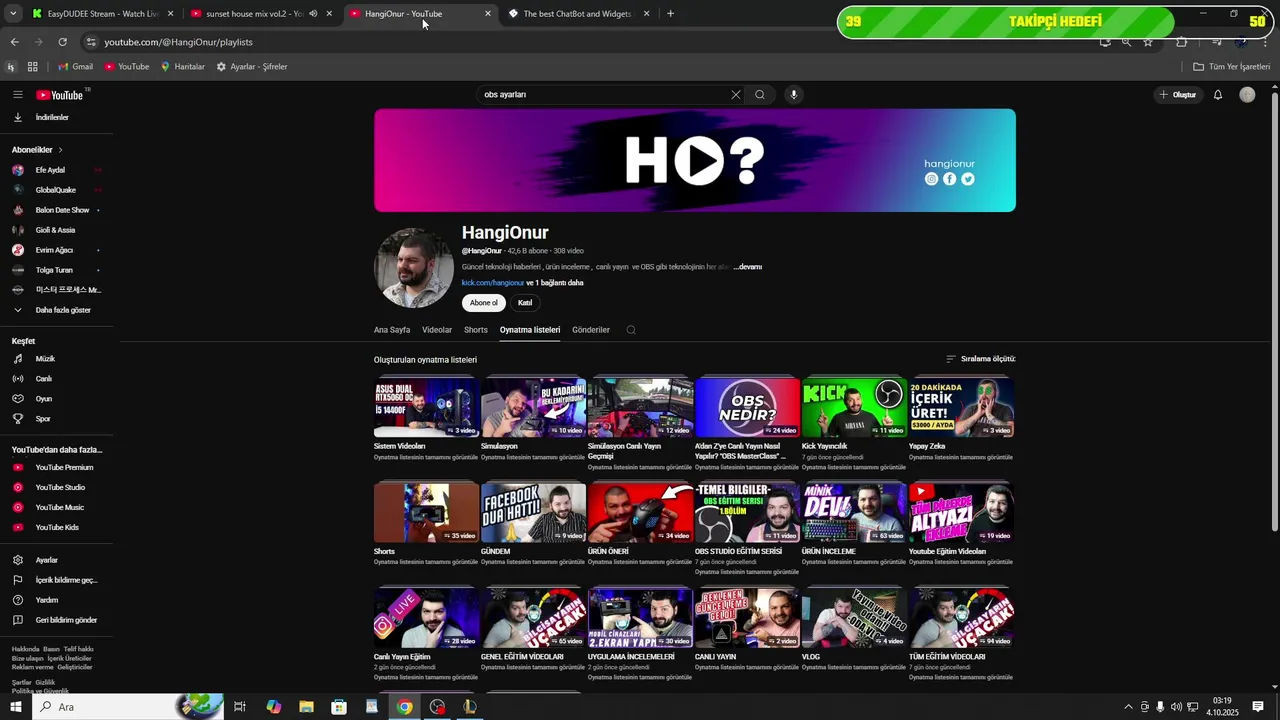Switch to Shorts channel tab

pyautogui.click(x=476, y=330)
